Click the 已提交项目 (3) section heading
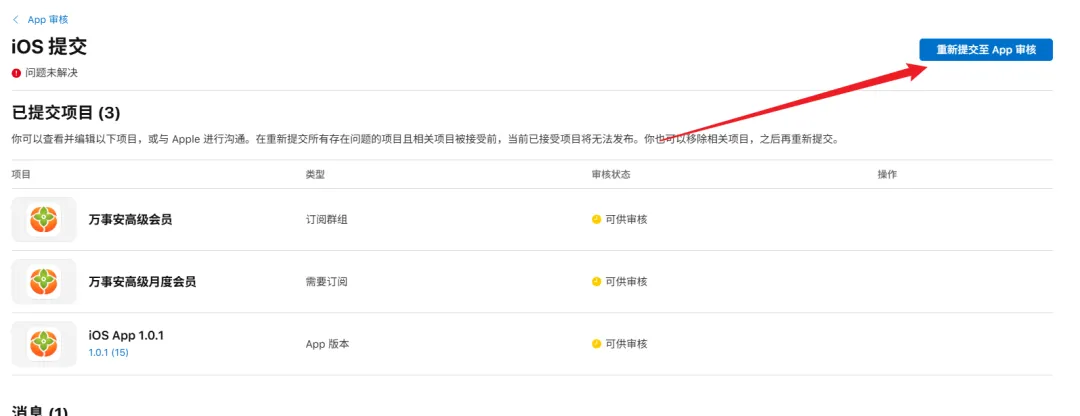 click(x=66, y=113)
